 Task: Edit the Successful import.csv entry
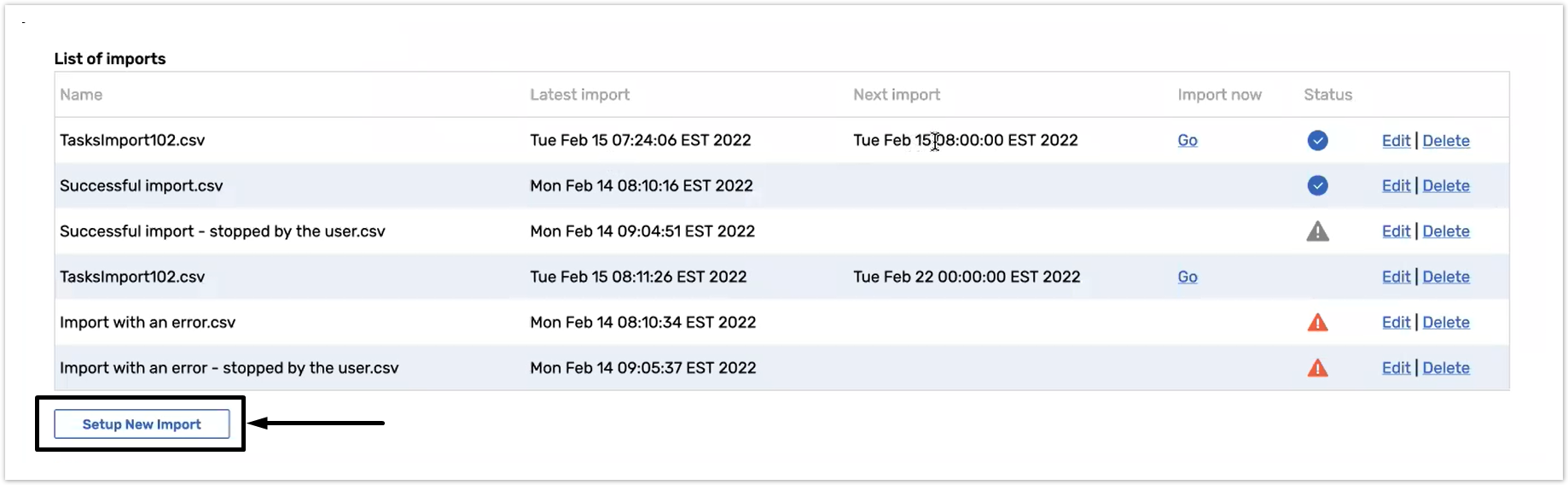tap(1396, 186)
